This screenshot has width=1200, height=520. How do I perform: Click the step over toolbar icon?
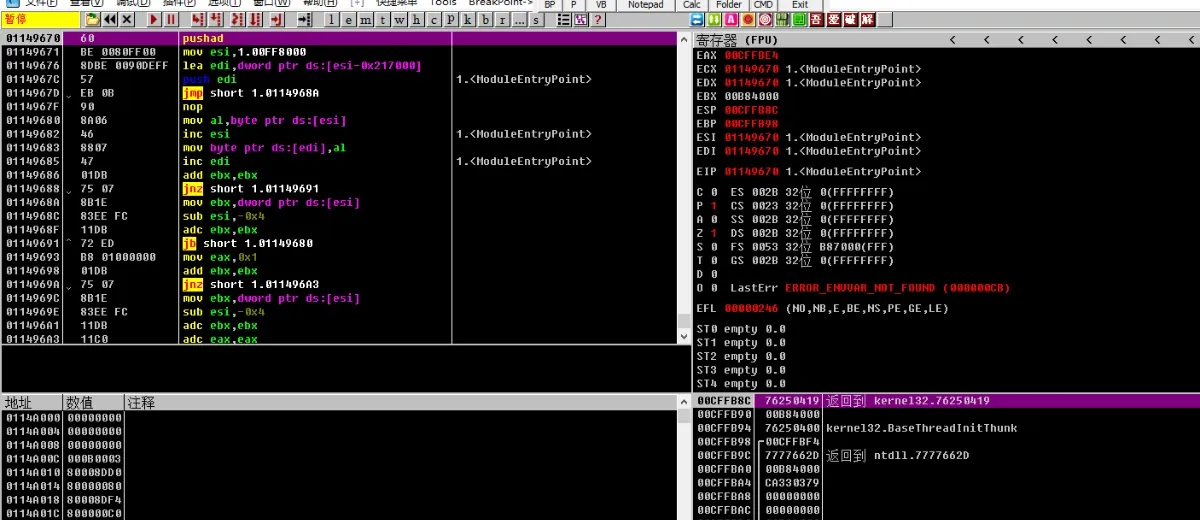click(216, 19)
